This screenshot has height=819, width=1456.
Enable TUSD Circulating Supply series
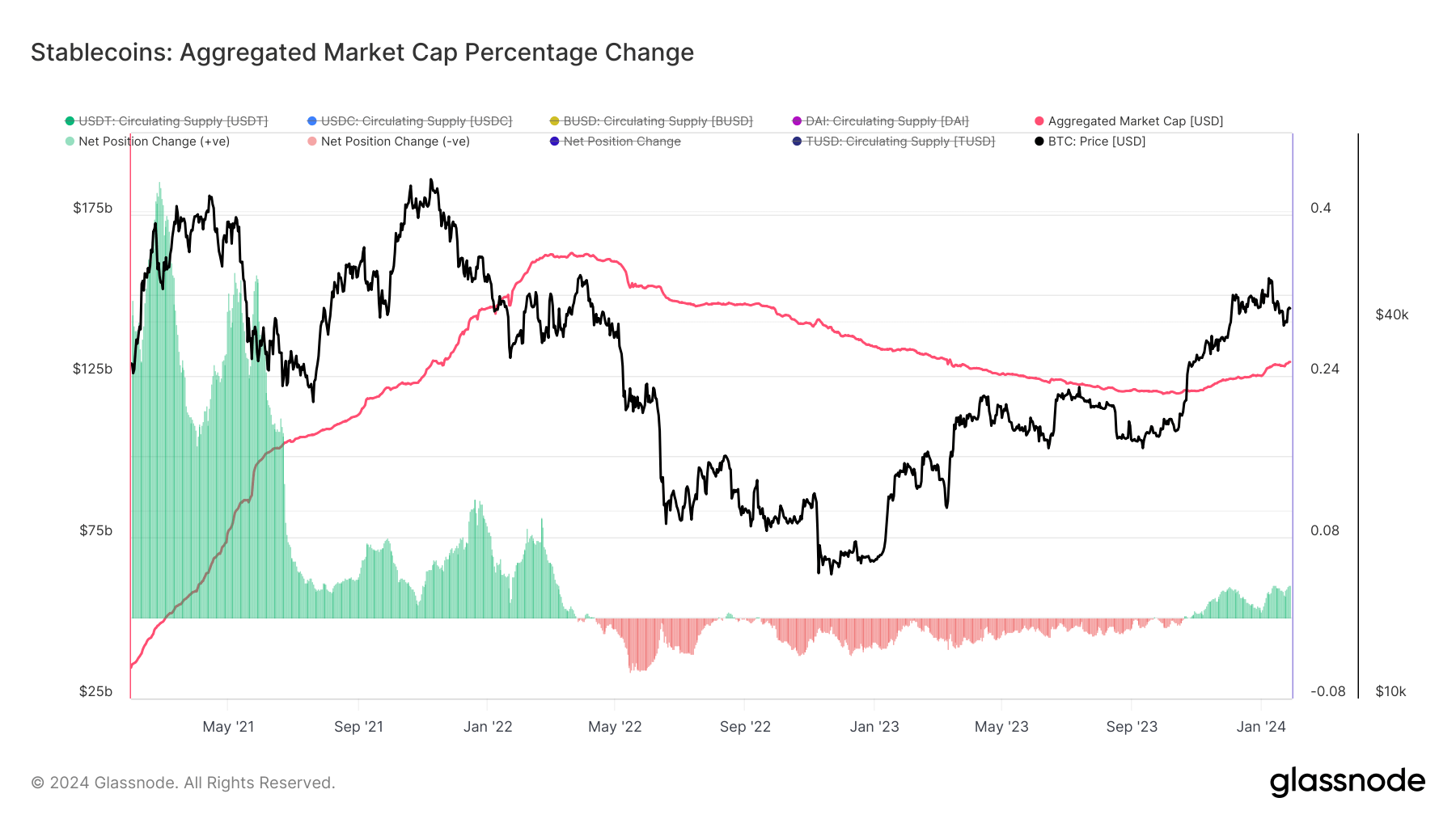click(x=899, y=141)
